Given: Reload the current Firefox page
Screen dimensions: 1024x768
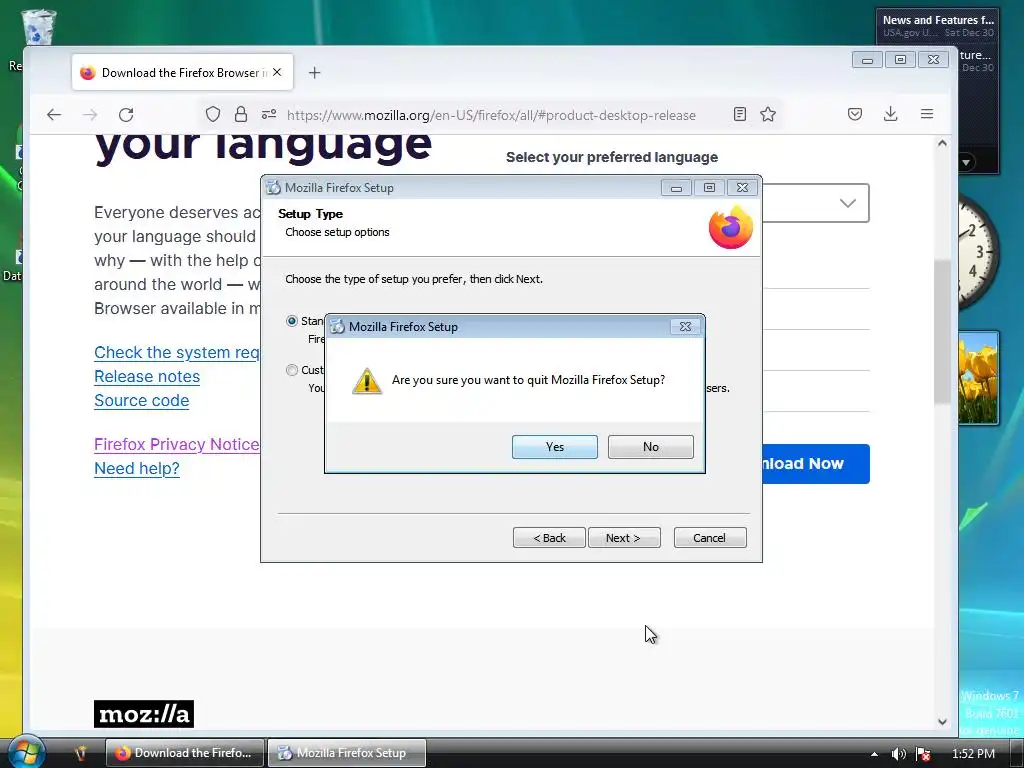Looking at the screenshot, I should click(126, 115).
